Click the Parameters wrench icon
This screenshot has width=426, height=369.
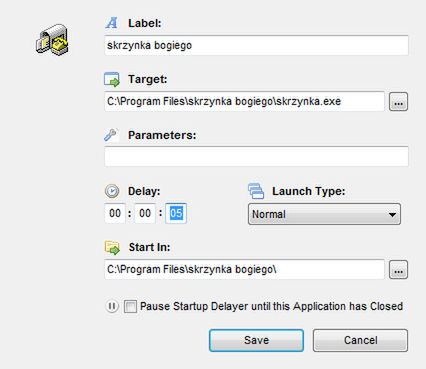pos(110,135)
